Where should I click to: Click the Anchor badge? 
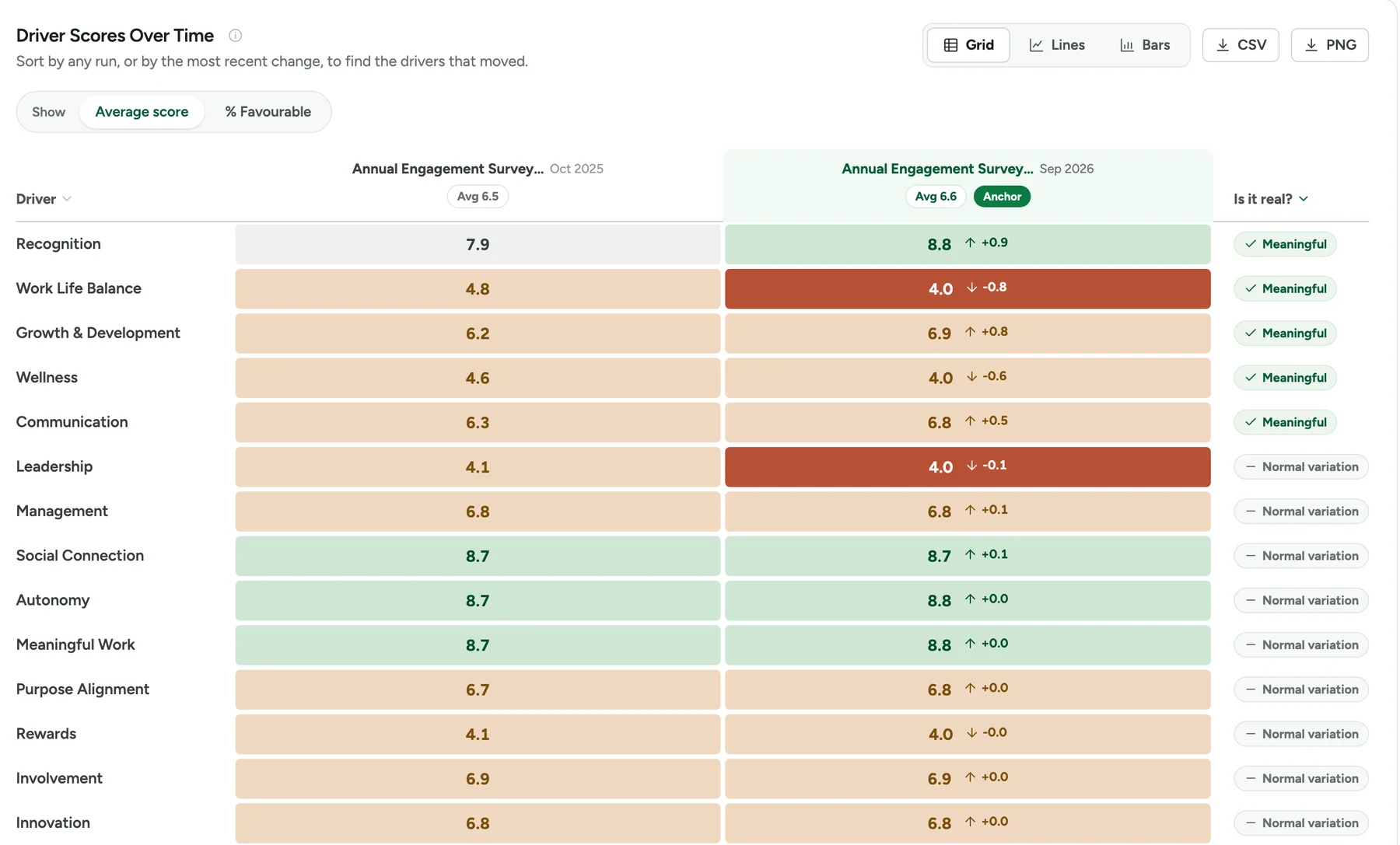[1002, 197]
